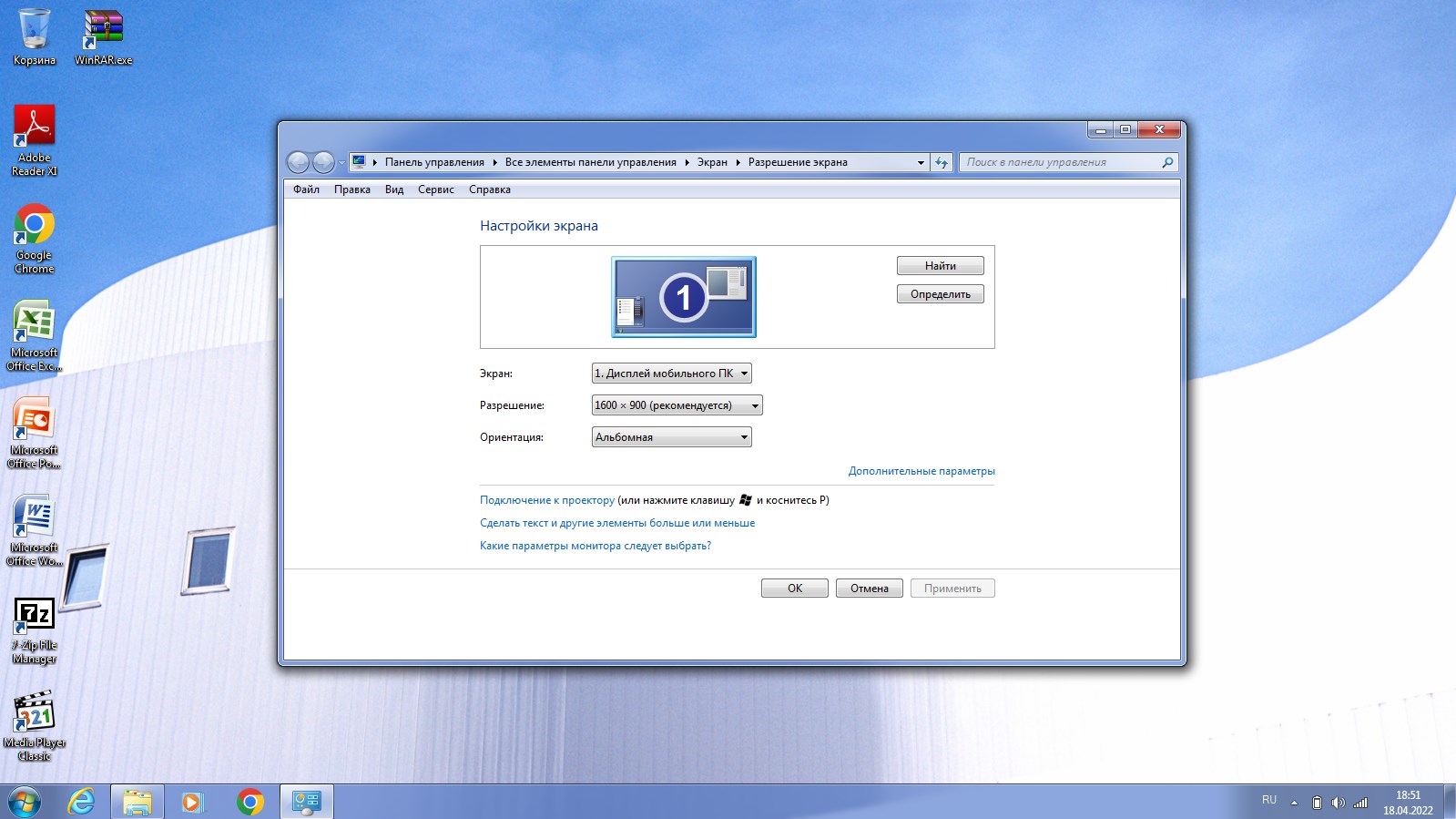This screenshot has height=819, width=1456.
Task: Open the Справка menu
Action: point(490,189)
